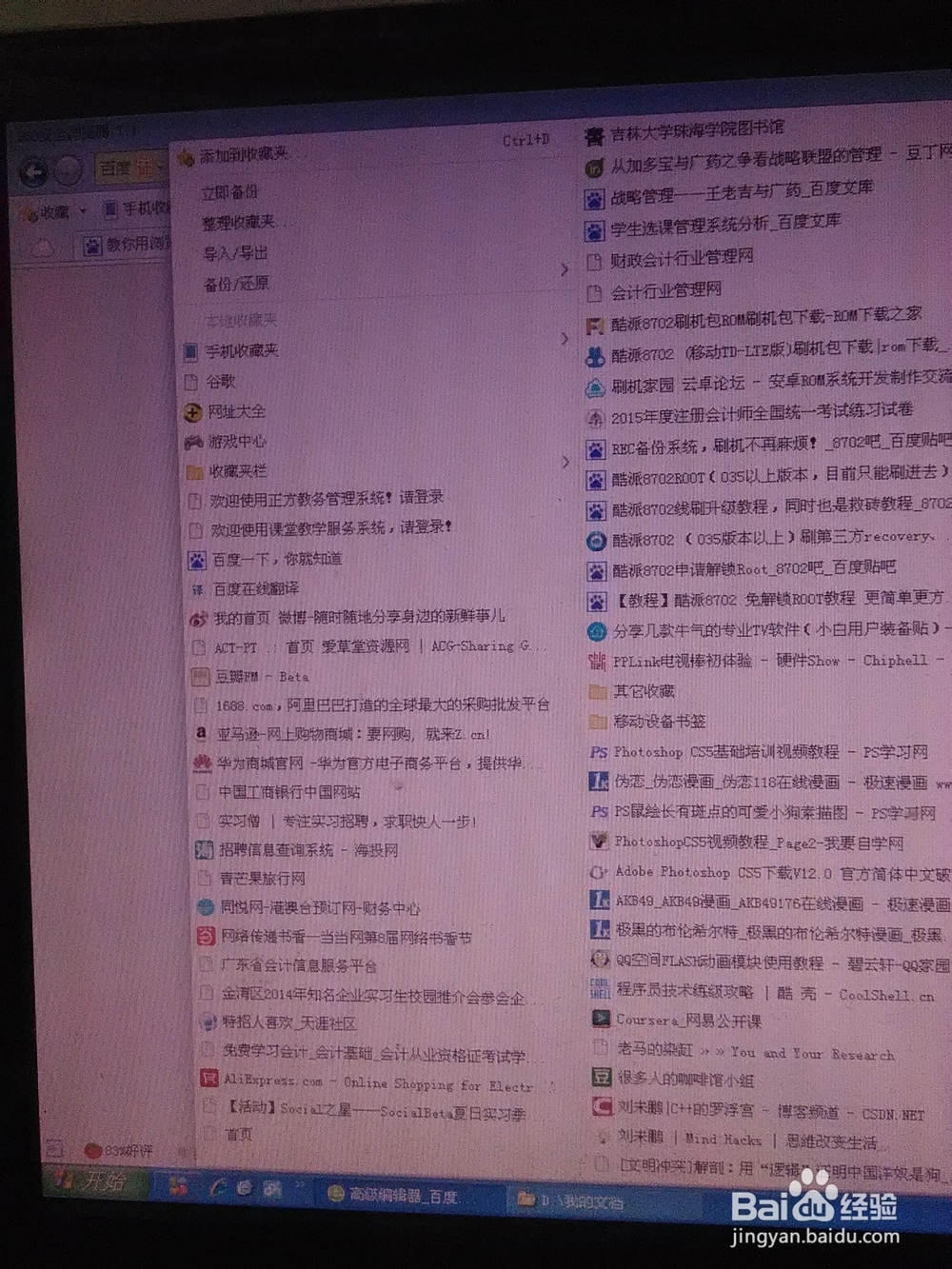Select 整理收藏夹 menu item
The width and height of the screenshot is (952, 1269).
(237, 222)
